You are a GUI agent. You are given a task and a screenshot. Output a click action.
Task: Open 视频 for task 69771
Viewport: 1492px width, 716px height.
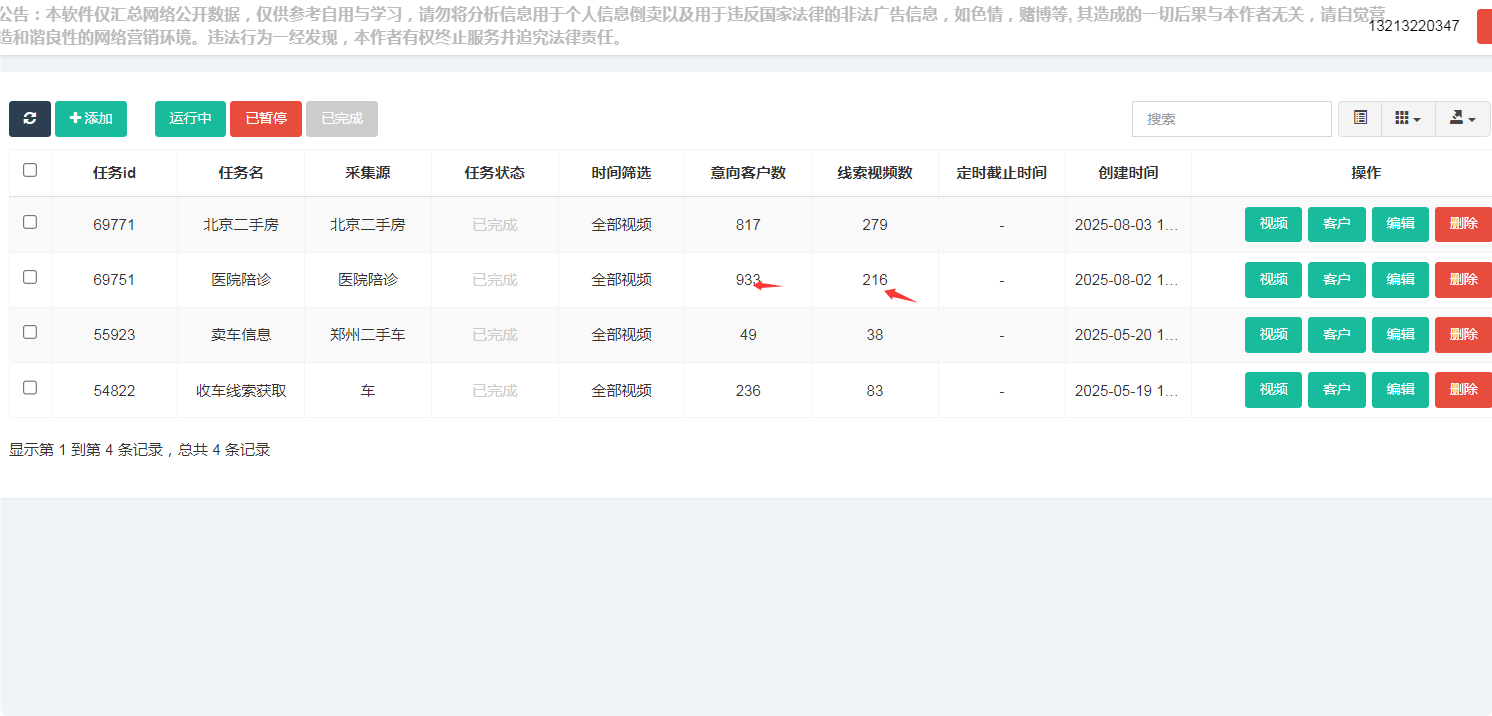pos(1273,224)
